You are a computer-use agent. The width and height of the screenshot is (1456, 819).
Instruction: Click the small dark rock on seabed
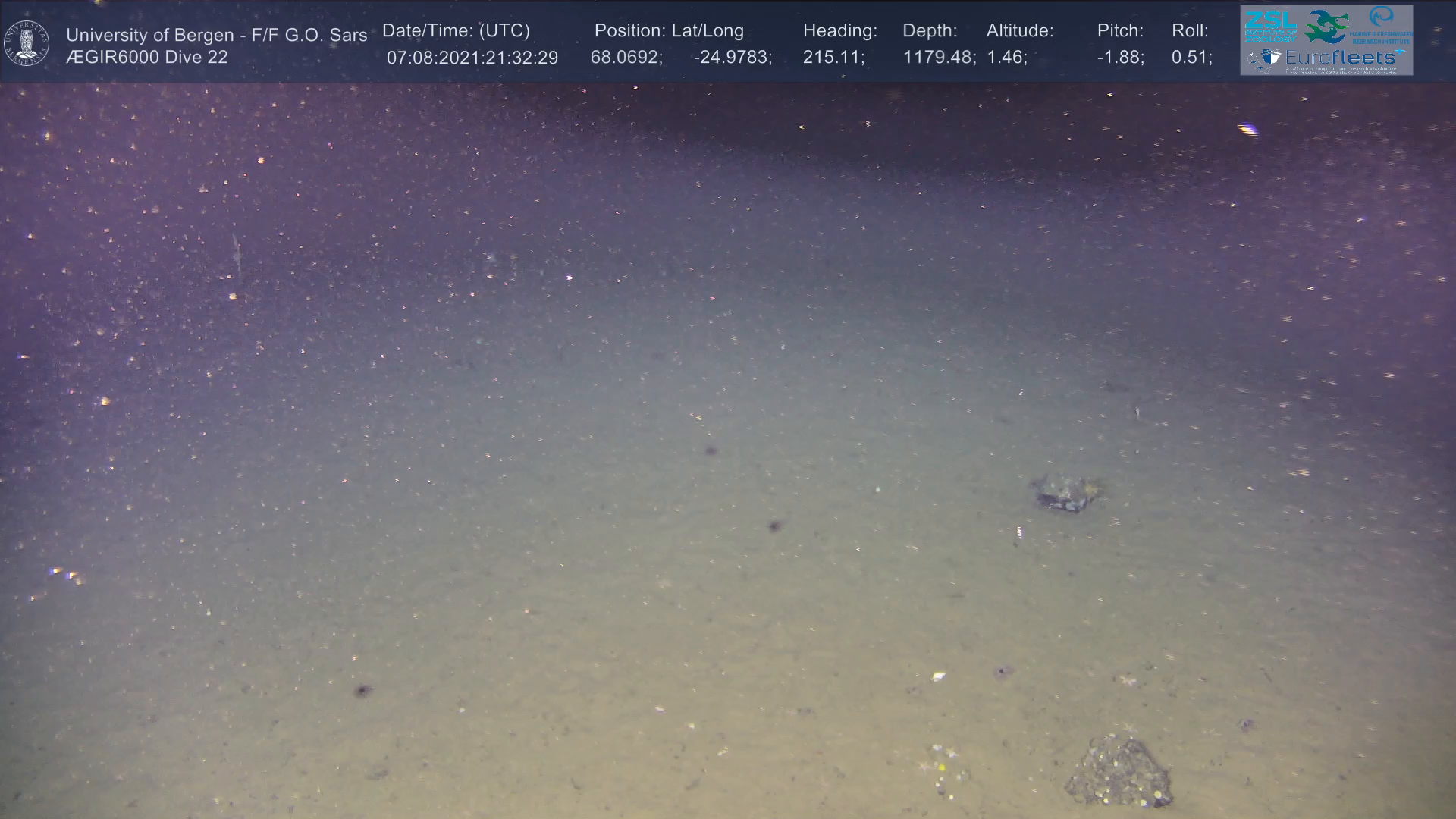(1066, 493)
